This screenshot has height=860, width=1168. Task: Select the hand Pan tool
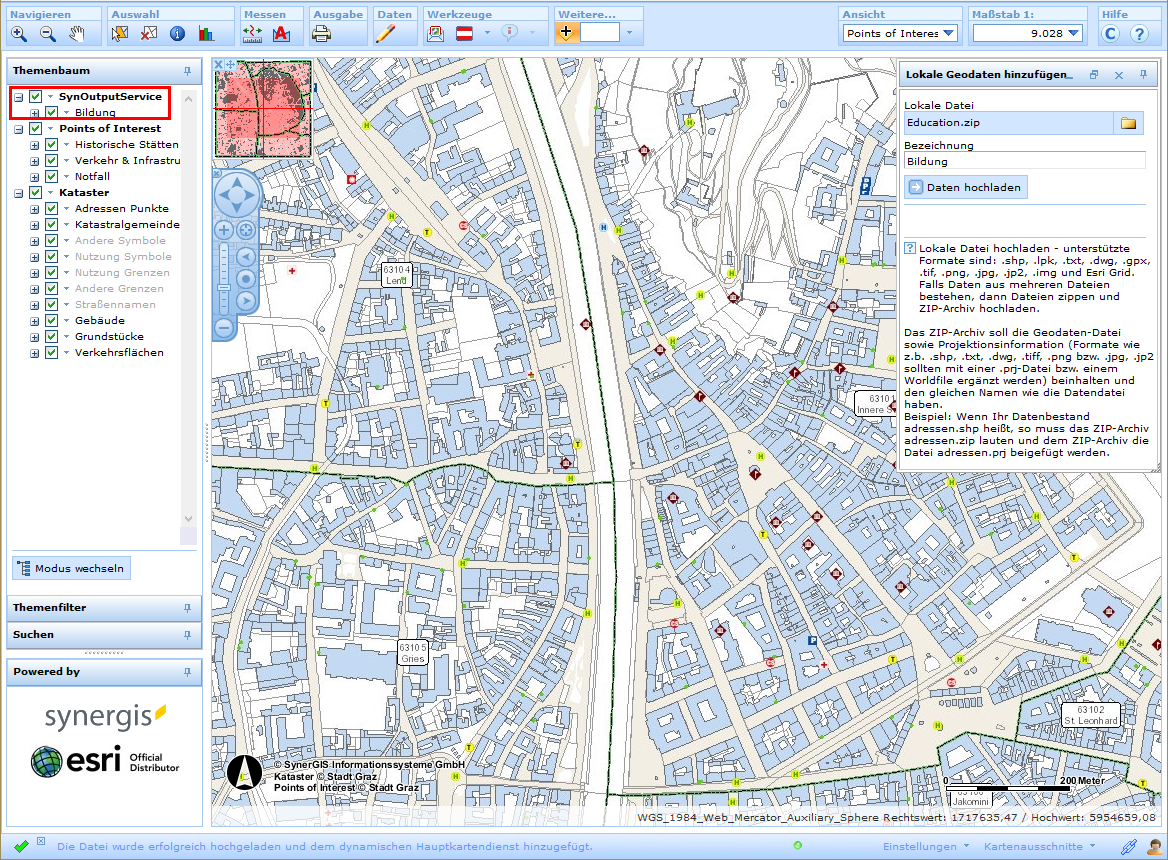pos(76,33)
